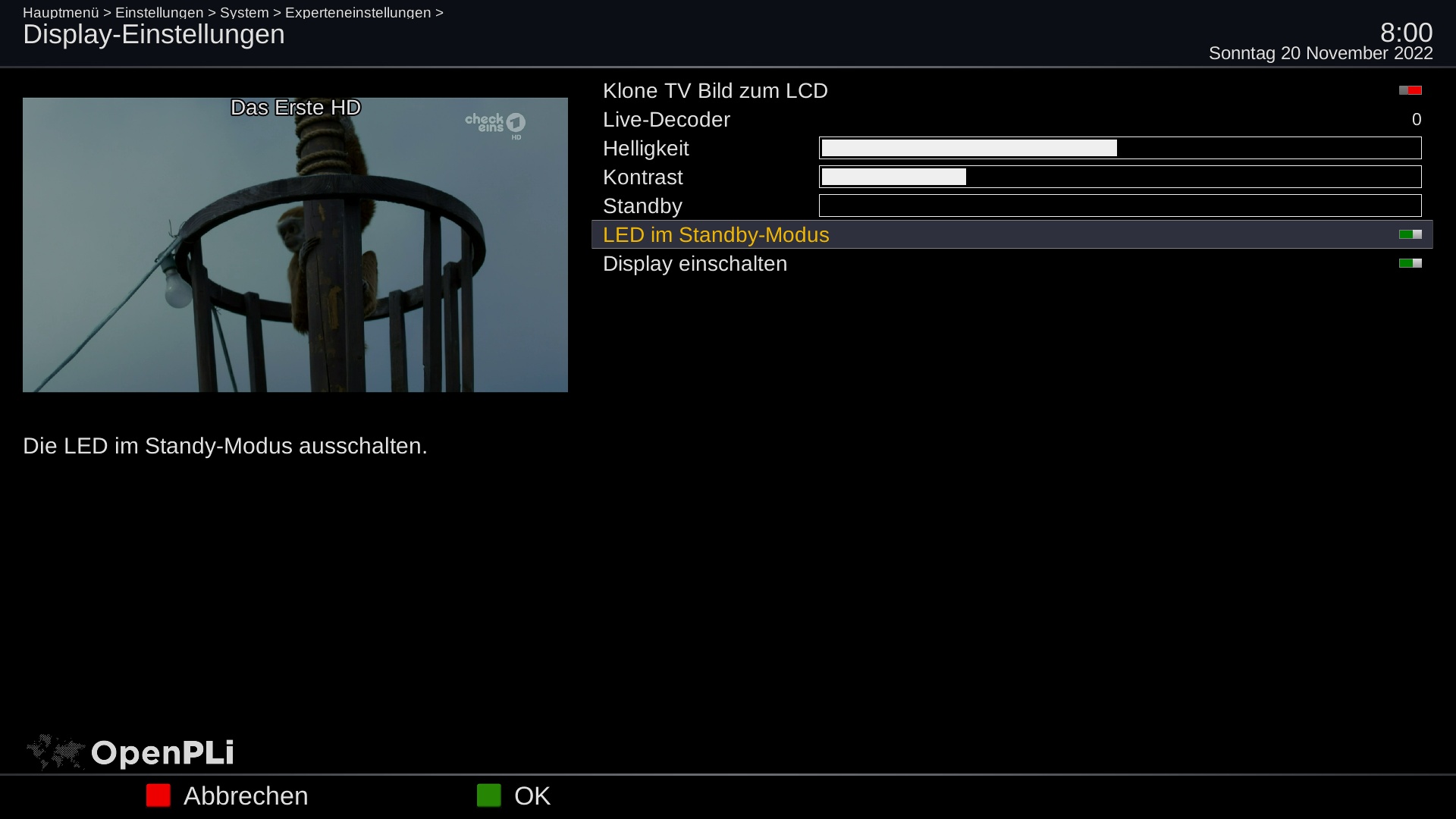Adjust the Kontrast slider bar

click(x=1119, y=177)
